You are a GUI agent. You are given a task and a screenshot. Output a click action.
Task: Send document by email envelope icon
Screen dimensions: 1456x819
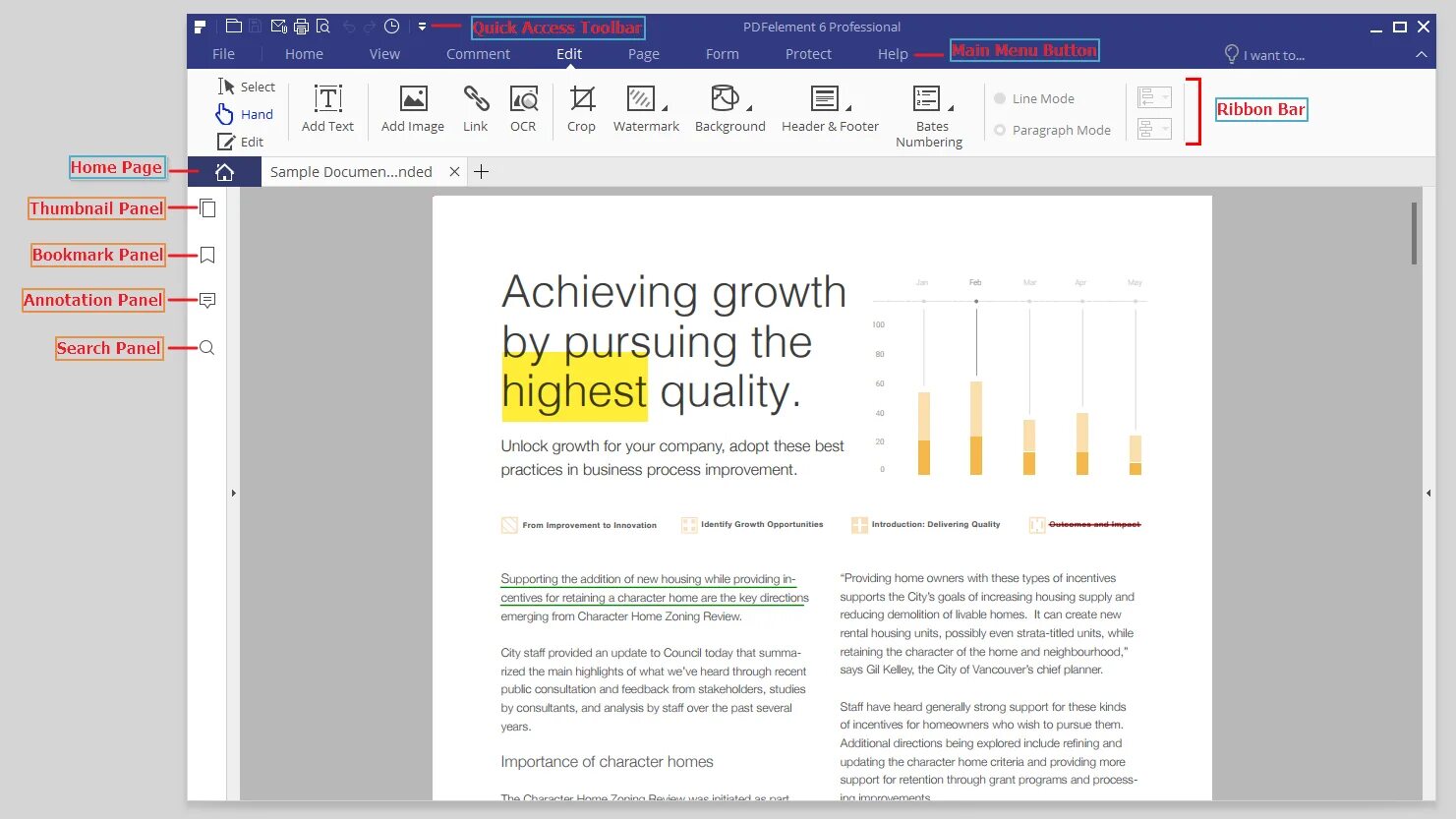pyautogui.click(x=279, y=27)
